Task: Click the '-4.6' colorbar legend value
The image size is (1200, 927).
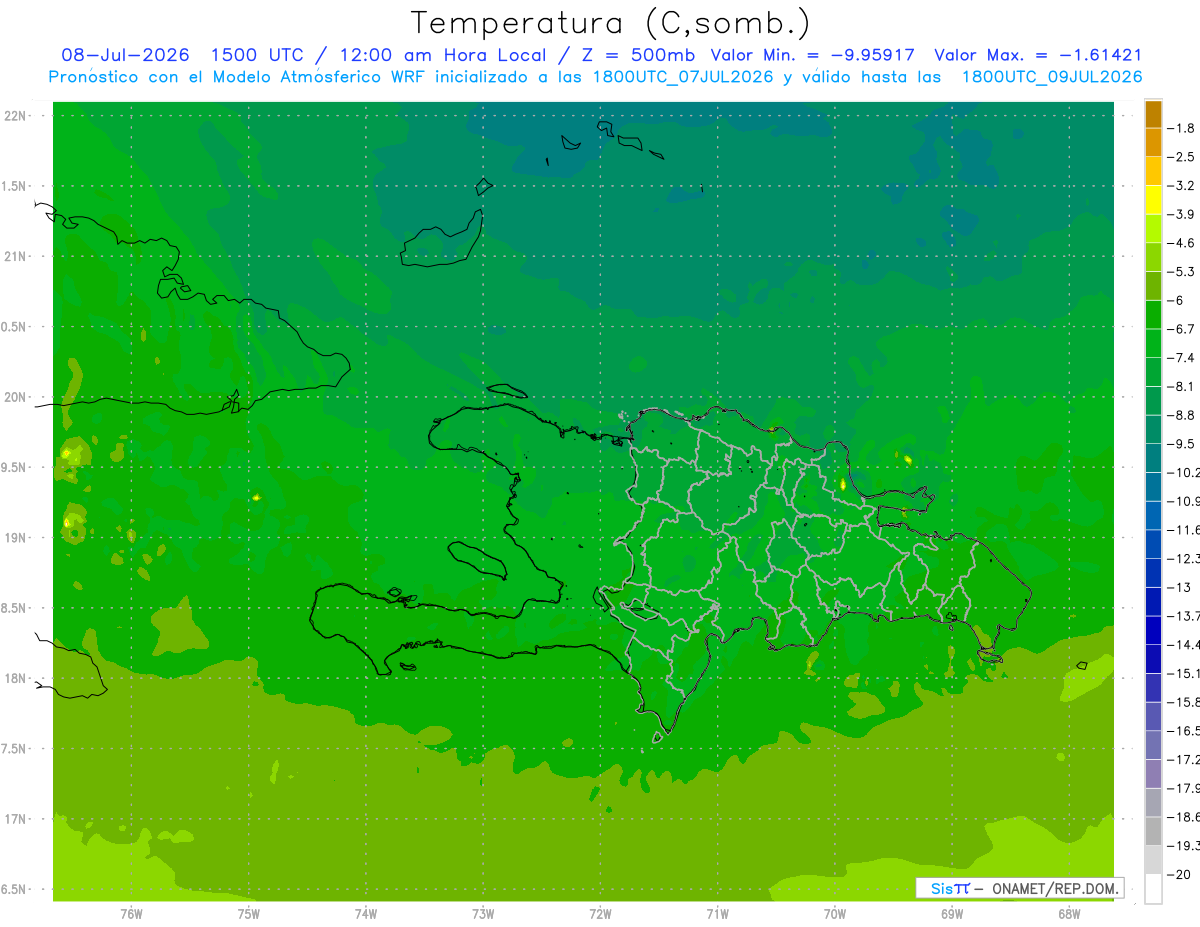Action: (1181, 243)
